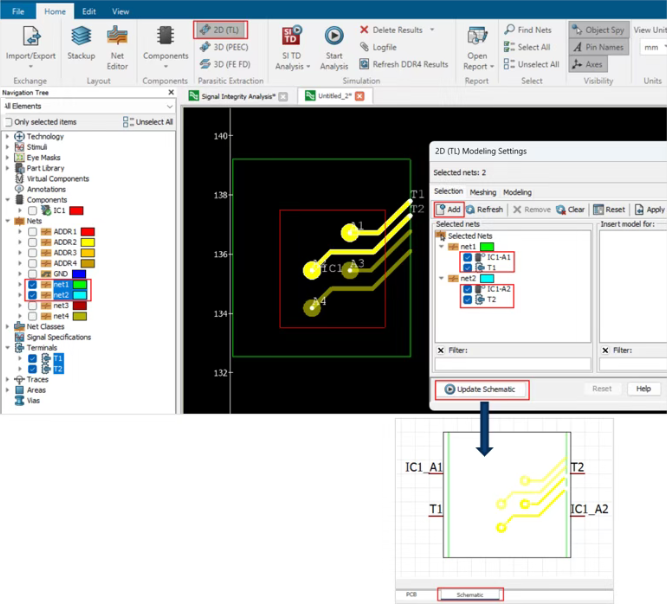Uncheck IC1-A1 in Selected Nets
667x607 pixels.
[467, 257]
